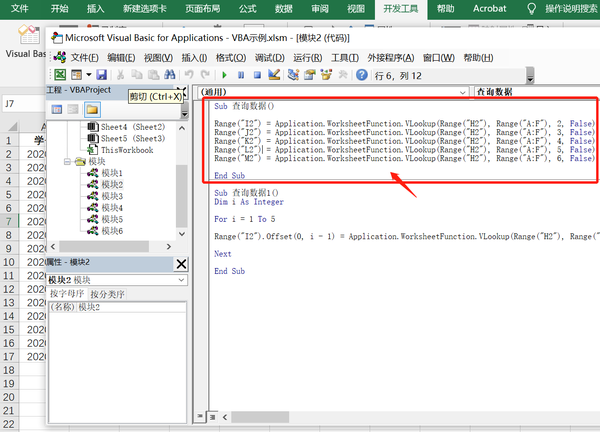
Task: Click Excel Select All corner triangle
Action: tap(12, 126)
